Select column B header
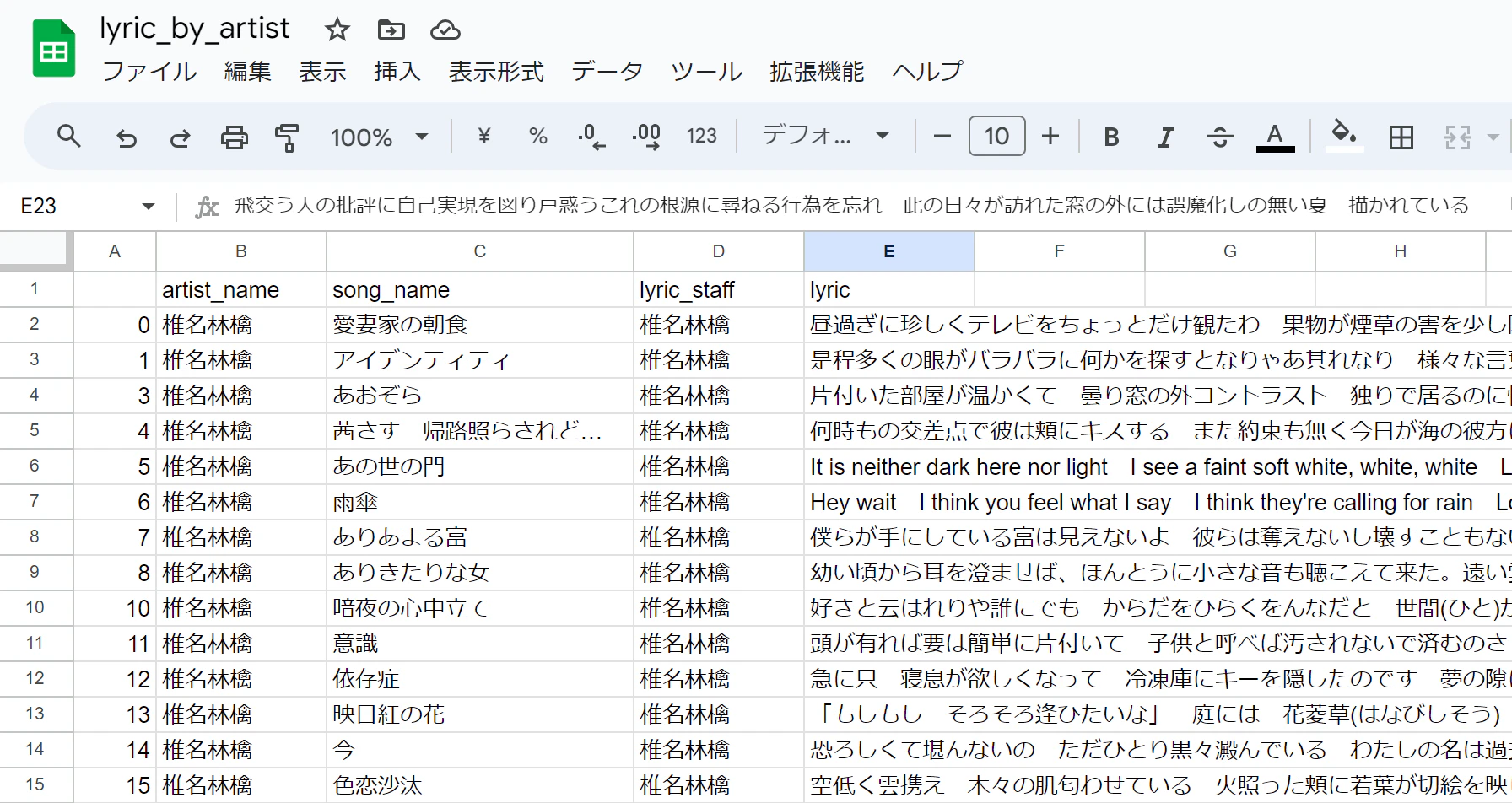The image size is (1512, 803). [x=241, y=251]
